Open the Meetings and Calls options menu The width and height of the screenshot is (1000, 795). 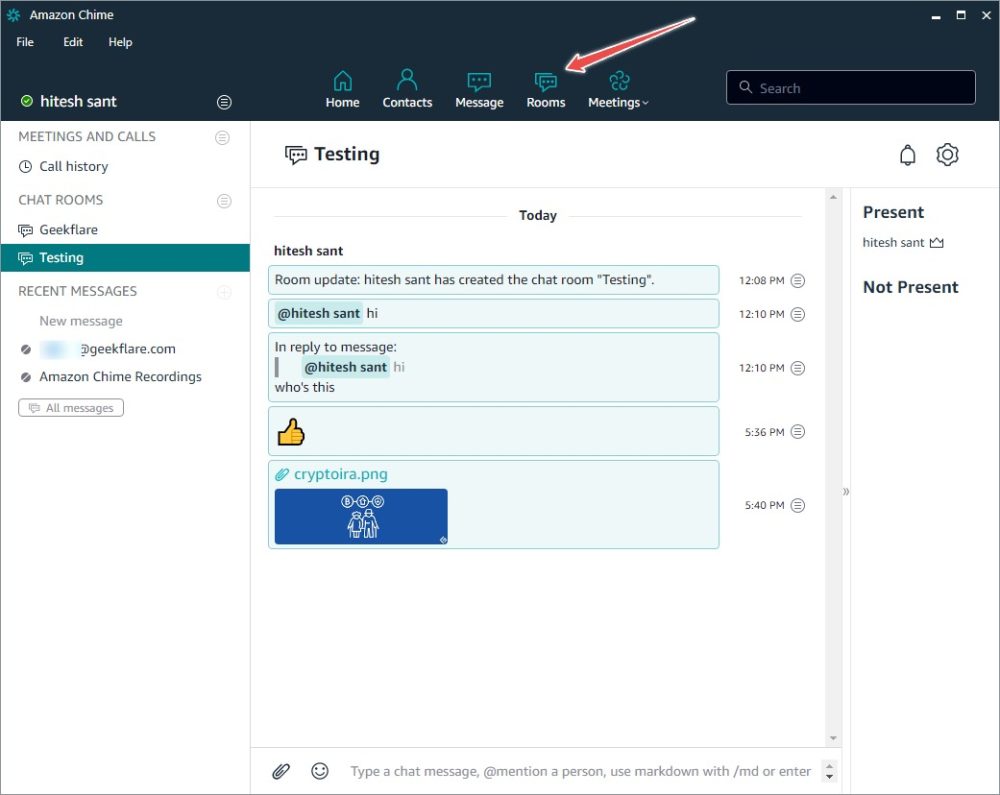pos(222,137)
